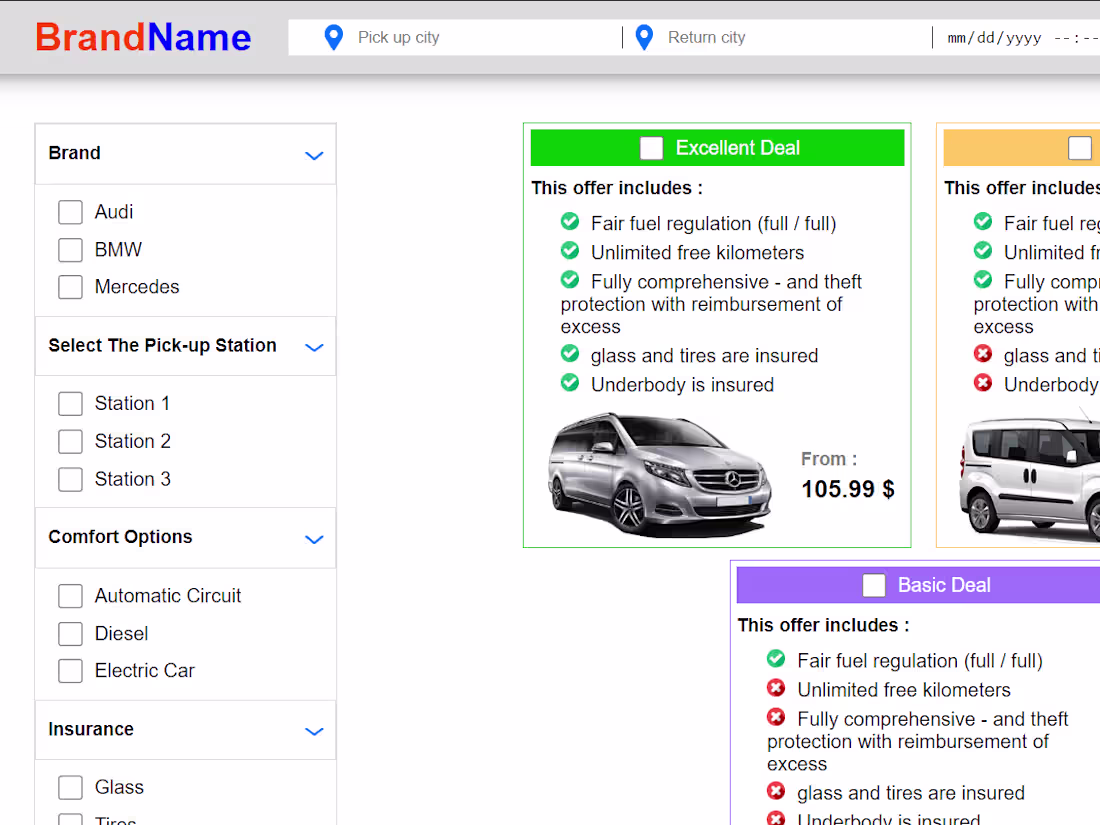This screenshot has height=825, width=1100.
Task: Click red cross beside glass and tires, Basic Deal
Action: (776, 791)
